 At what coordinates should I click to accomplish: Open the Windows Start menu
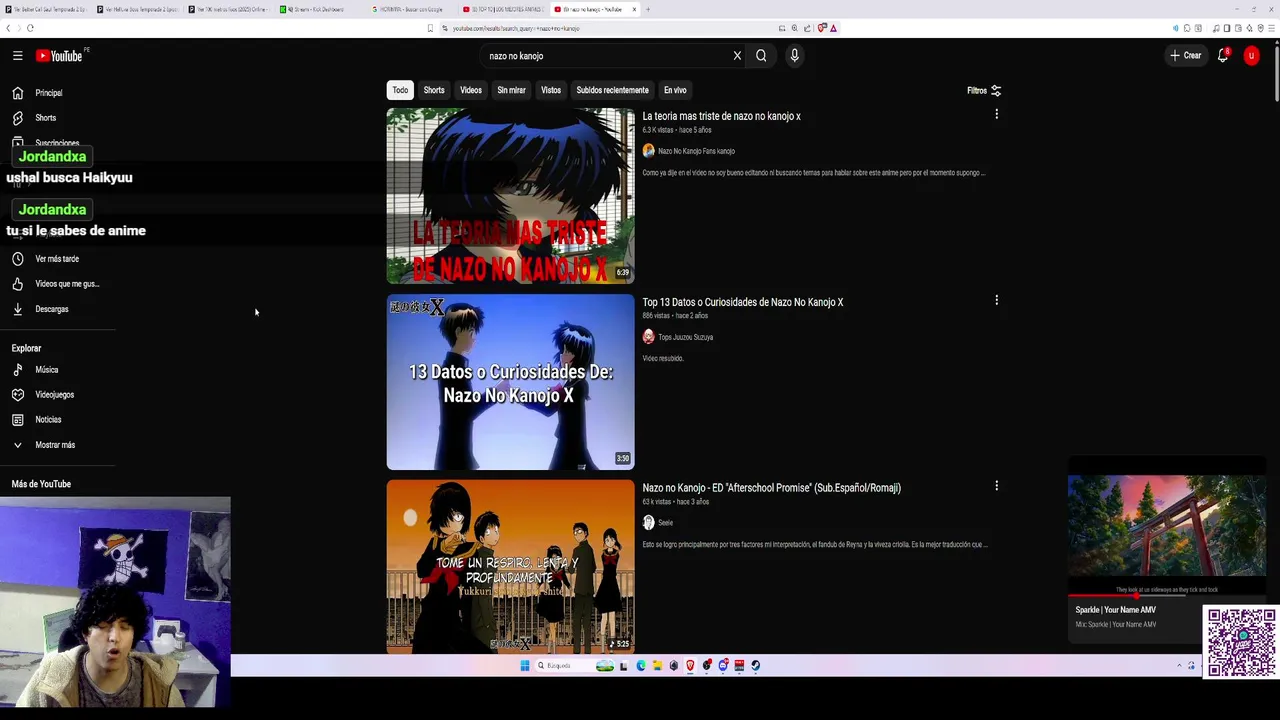click(x=524, y=666)
